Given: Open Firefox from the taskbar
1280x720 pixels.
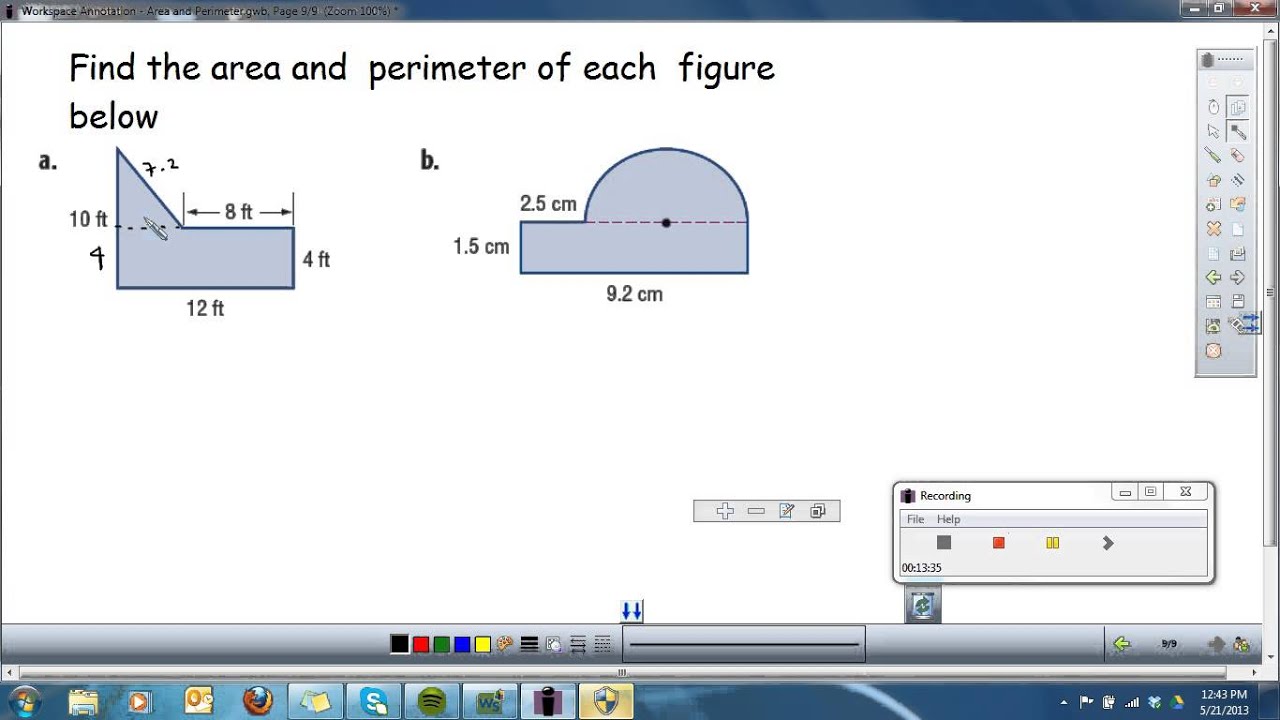Looking at the screenshot, I should click(x=257, y=701).
